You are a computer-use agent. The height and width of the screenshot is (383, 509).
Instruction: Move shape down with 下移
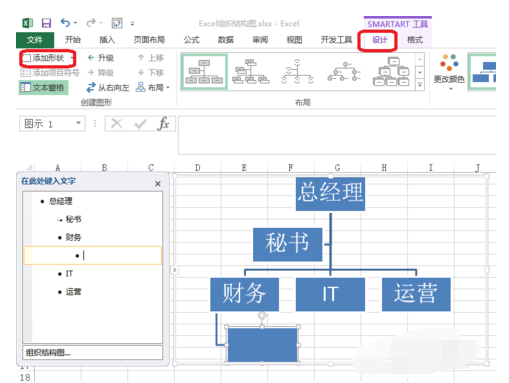click(x=151, y=73)
